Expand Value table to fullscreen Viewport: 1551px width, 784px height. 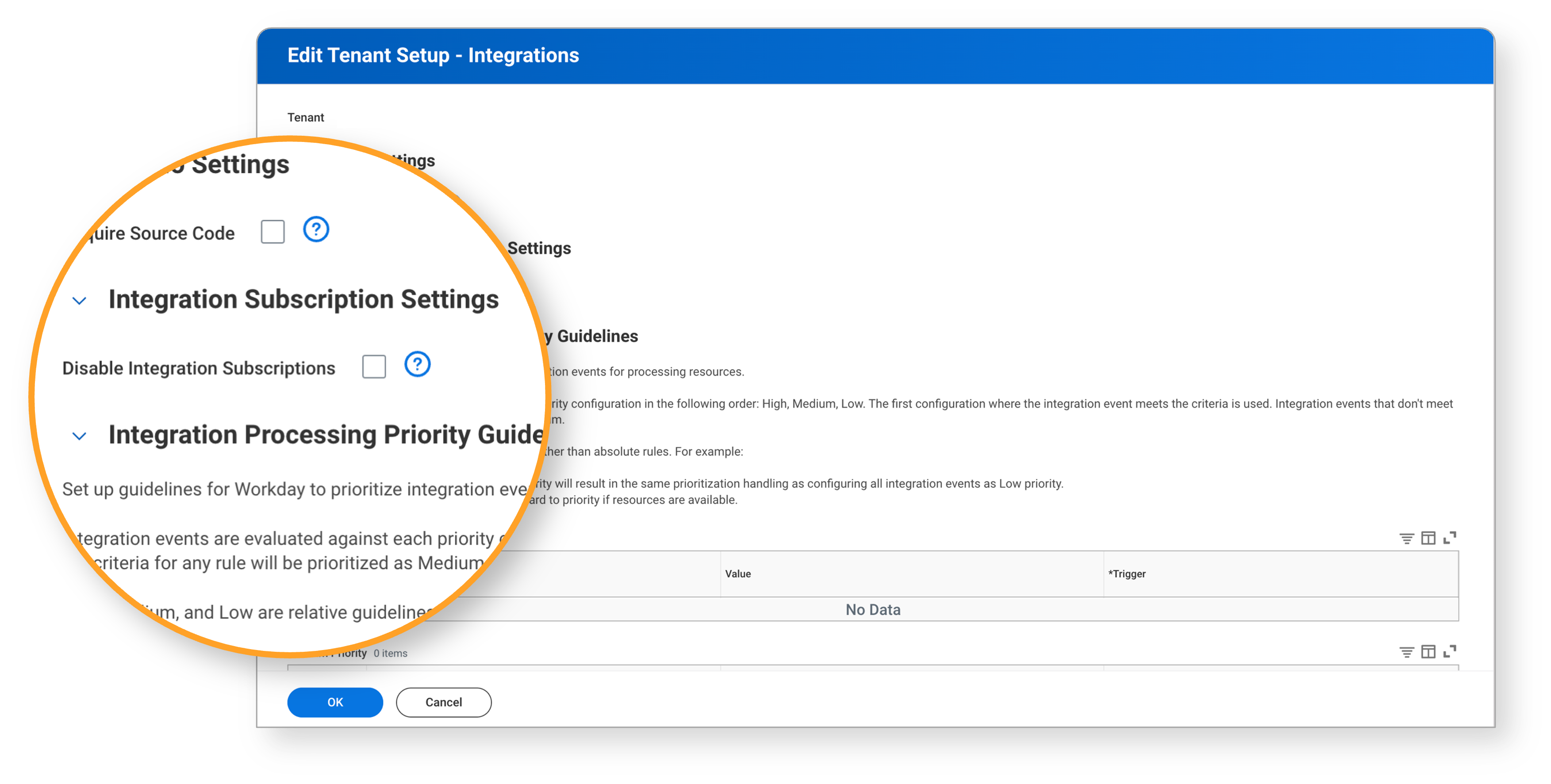click(1450, 537)
